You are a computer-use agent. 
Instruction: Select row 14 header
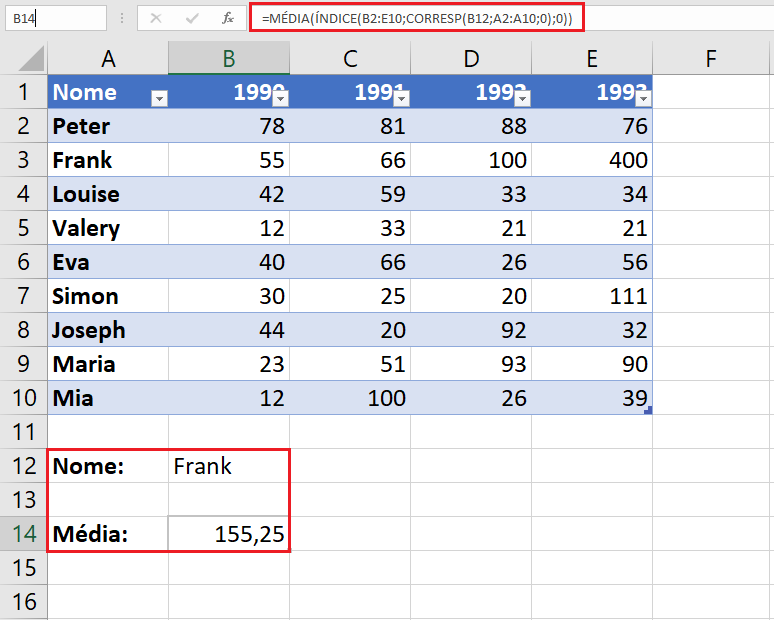pos(23,534)
